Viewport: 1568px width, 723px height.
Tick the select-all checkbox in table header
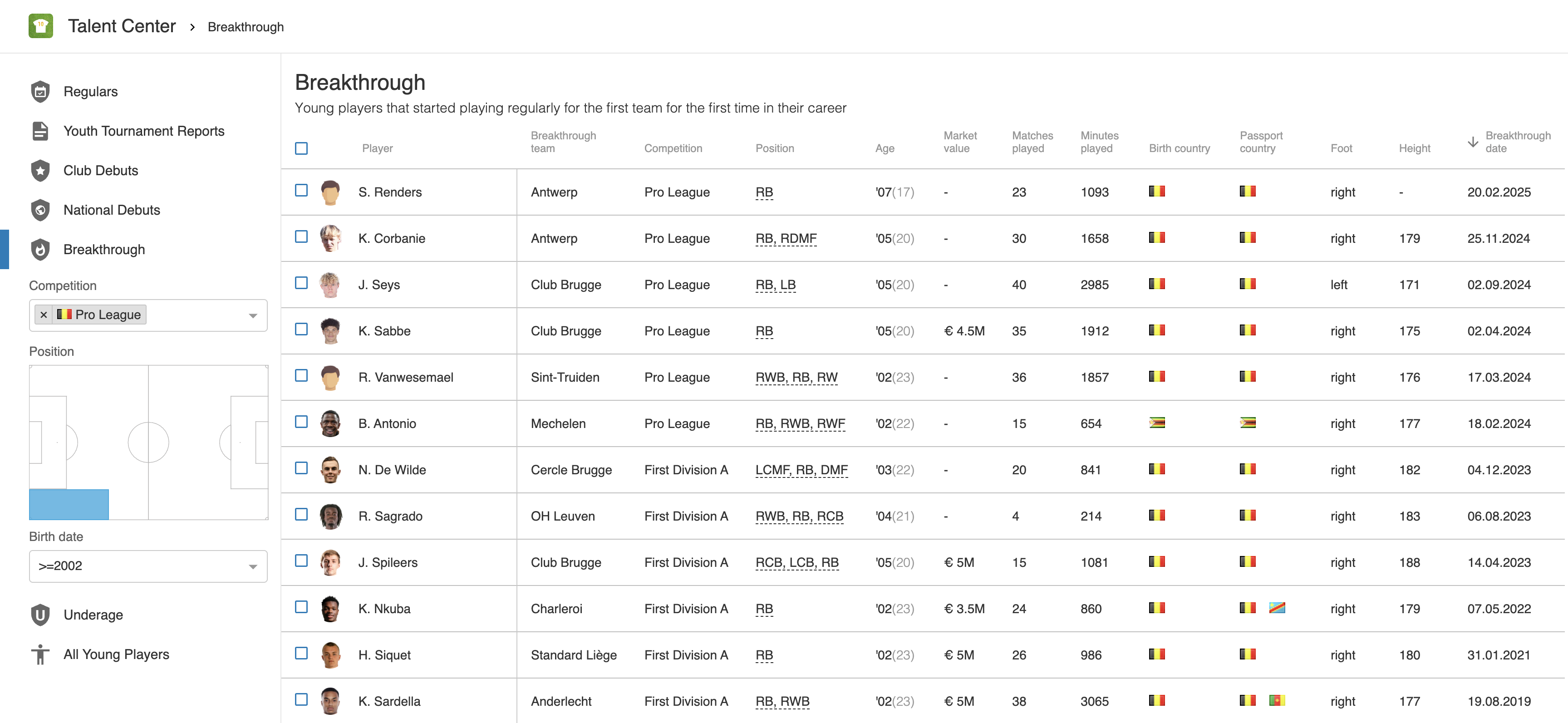tap(301, 148)
